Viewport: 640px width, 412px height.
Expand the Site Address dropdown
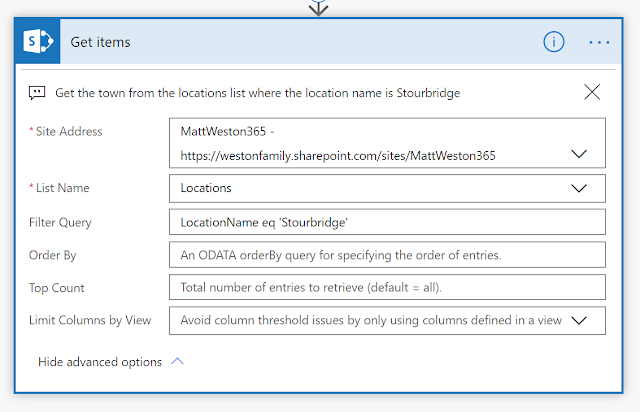coord(578,154)
